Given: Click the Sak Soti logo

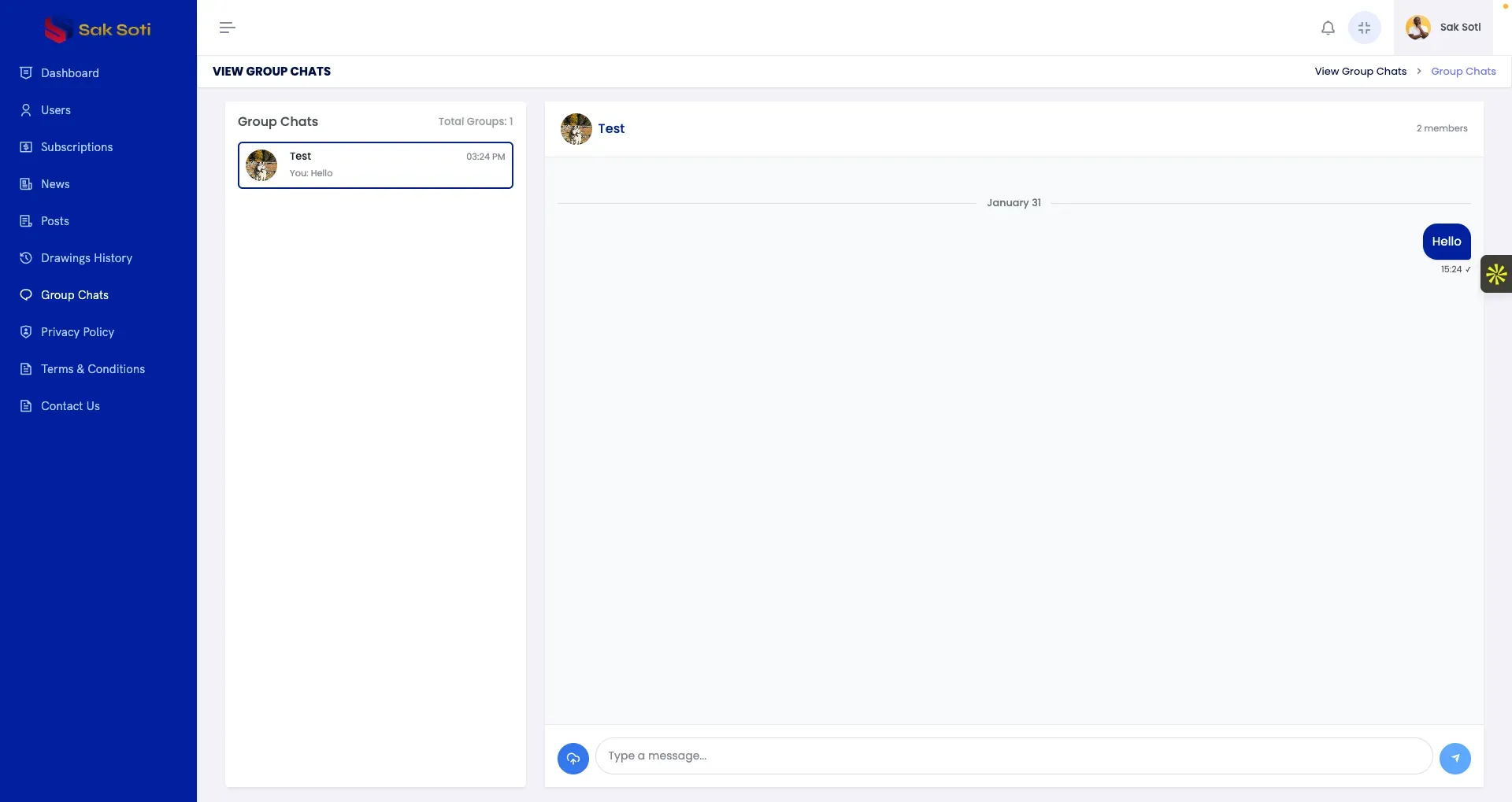Looking at the screenshot, I should pos(98,29).
